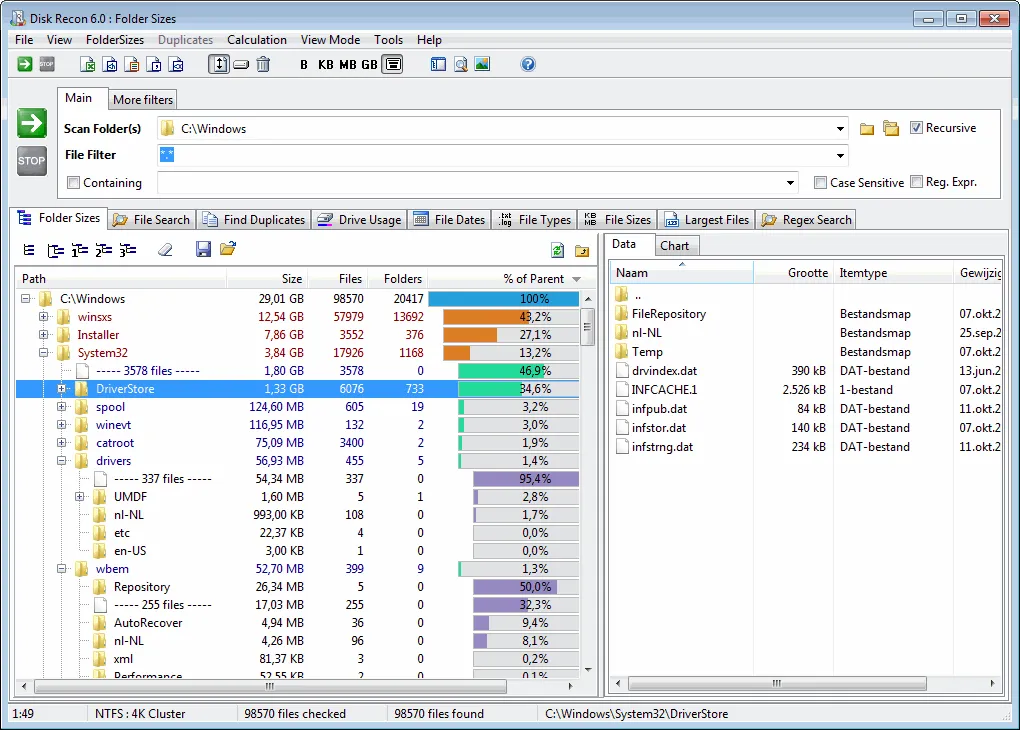The width and height of the screenshot is (1020, 730).
Task: Display sizes in MB using the toolbar
Action: click(x=346, y=63)
